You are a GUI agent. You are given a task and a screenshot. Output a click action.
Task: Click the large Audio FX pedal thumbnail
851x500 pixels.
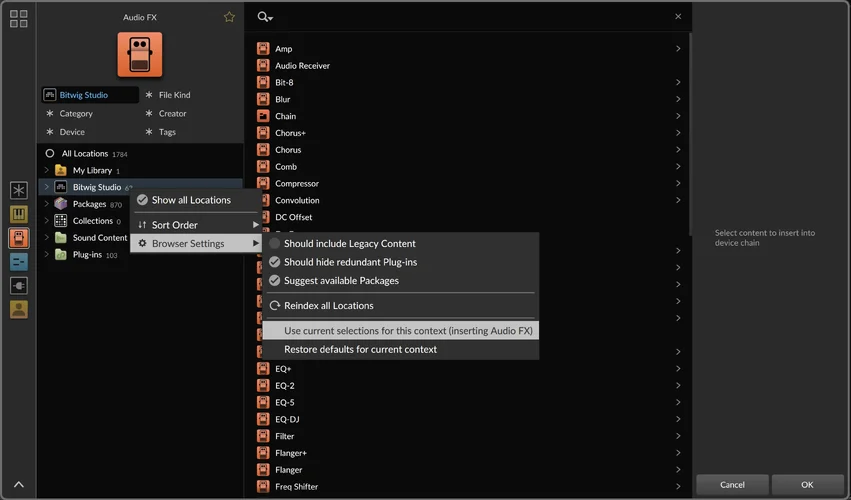pyautogui.click(x=139, y=55)
